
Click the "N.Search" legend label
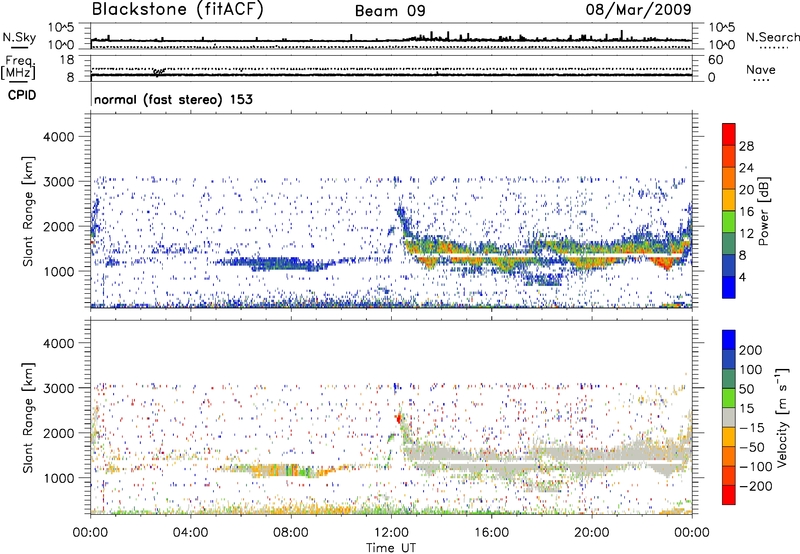tap(772, 37)
